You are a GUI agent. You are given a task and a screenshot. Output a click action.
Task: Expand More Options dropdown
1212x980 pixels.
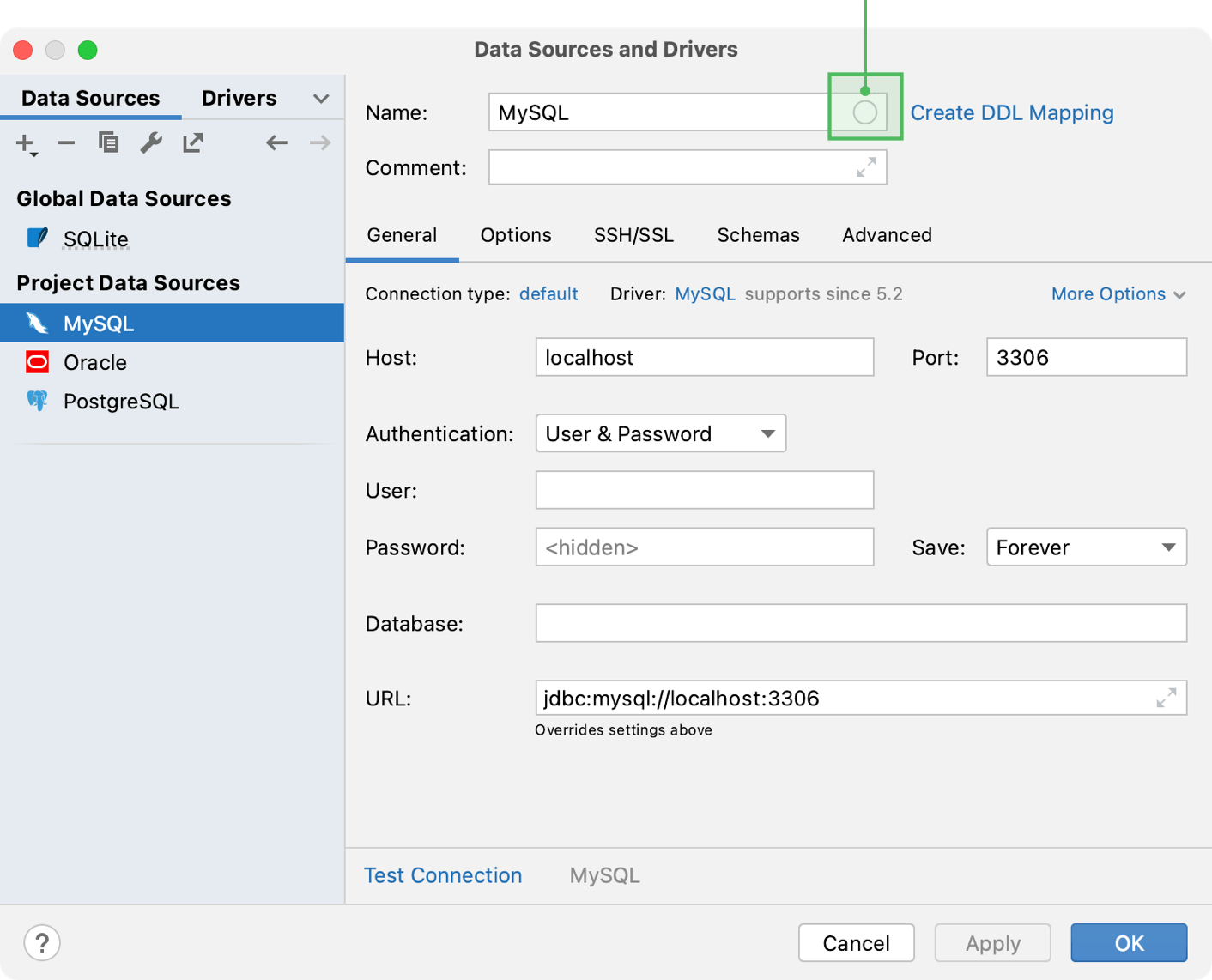(x=1118, y=294)
